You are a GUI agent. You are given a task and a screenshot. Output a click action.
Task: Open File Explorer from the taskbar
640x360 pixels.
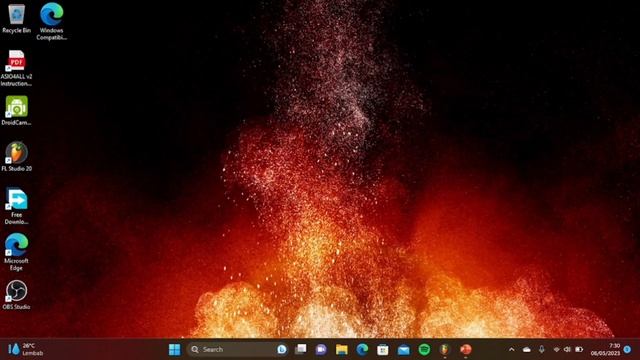[342, 349]
